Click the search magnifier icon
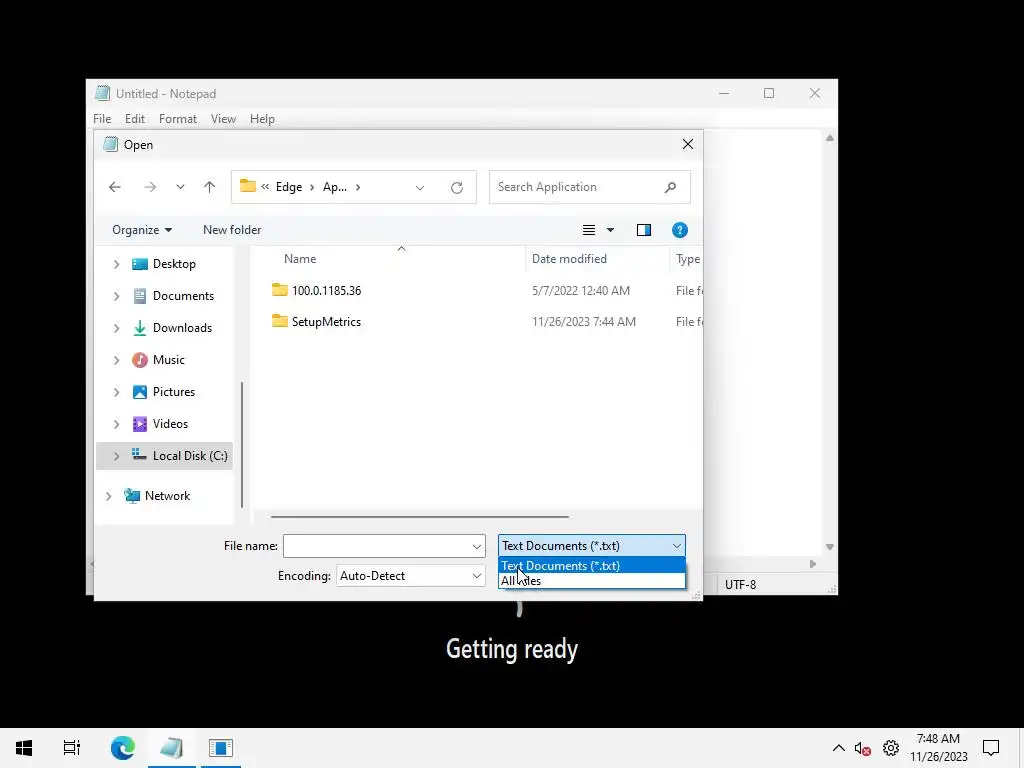This screenshot has height=768, width=1024. [x=670, y=187]
